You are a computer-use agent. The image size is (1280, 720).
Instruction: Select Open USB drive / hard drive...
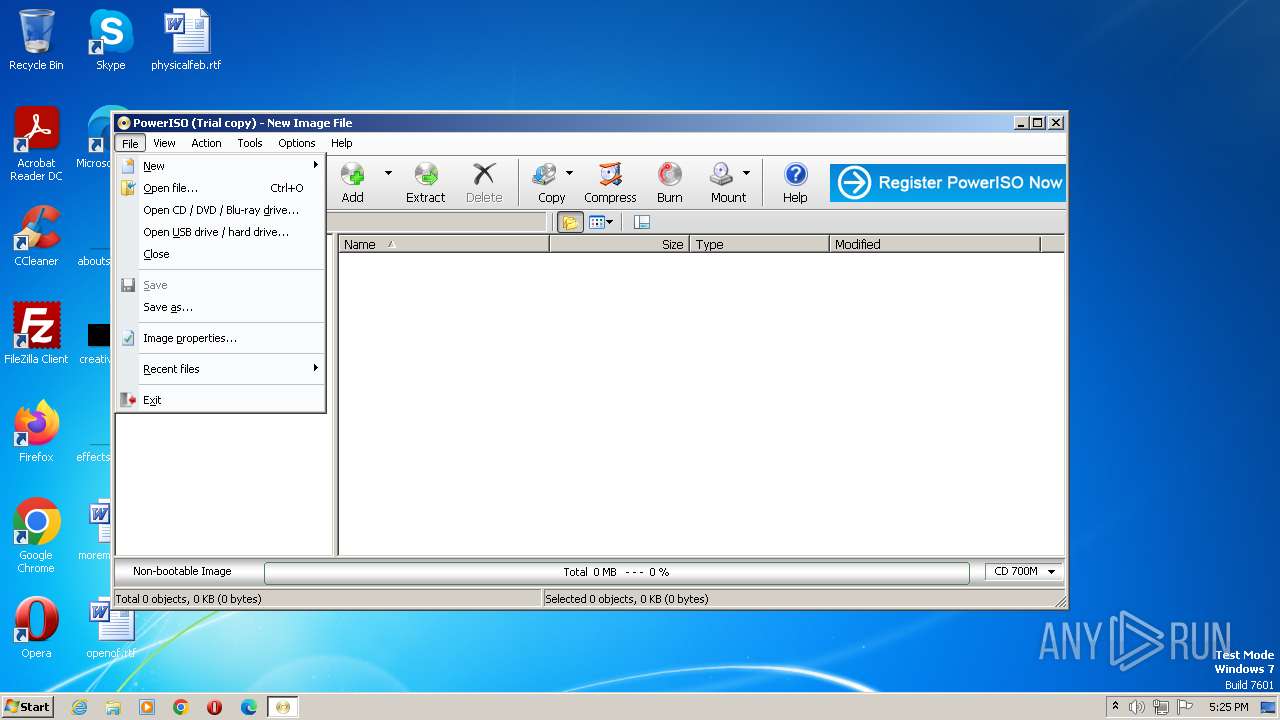click(x=220, y=232)
